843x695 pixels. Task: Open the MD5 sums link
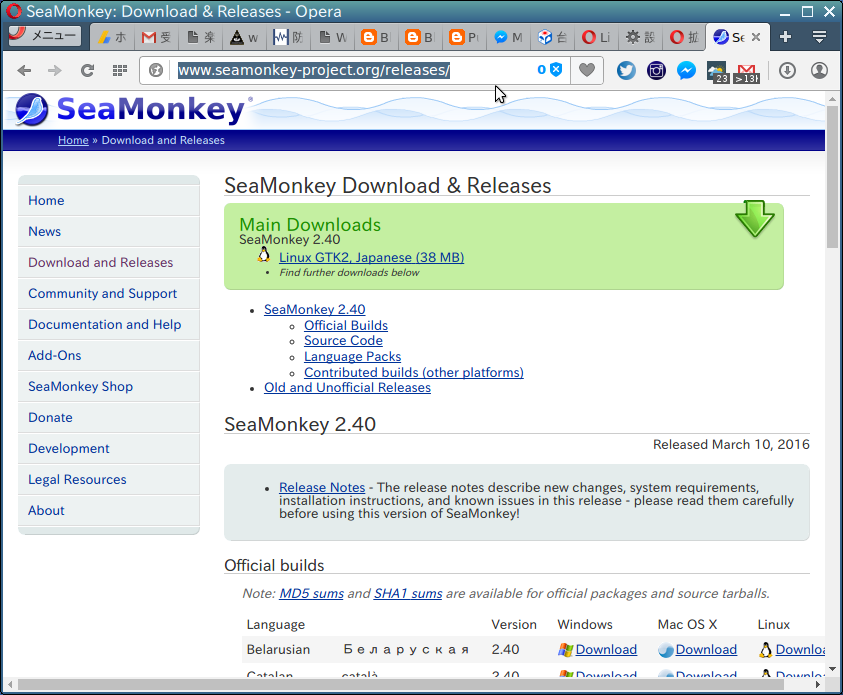coord(311,593)
